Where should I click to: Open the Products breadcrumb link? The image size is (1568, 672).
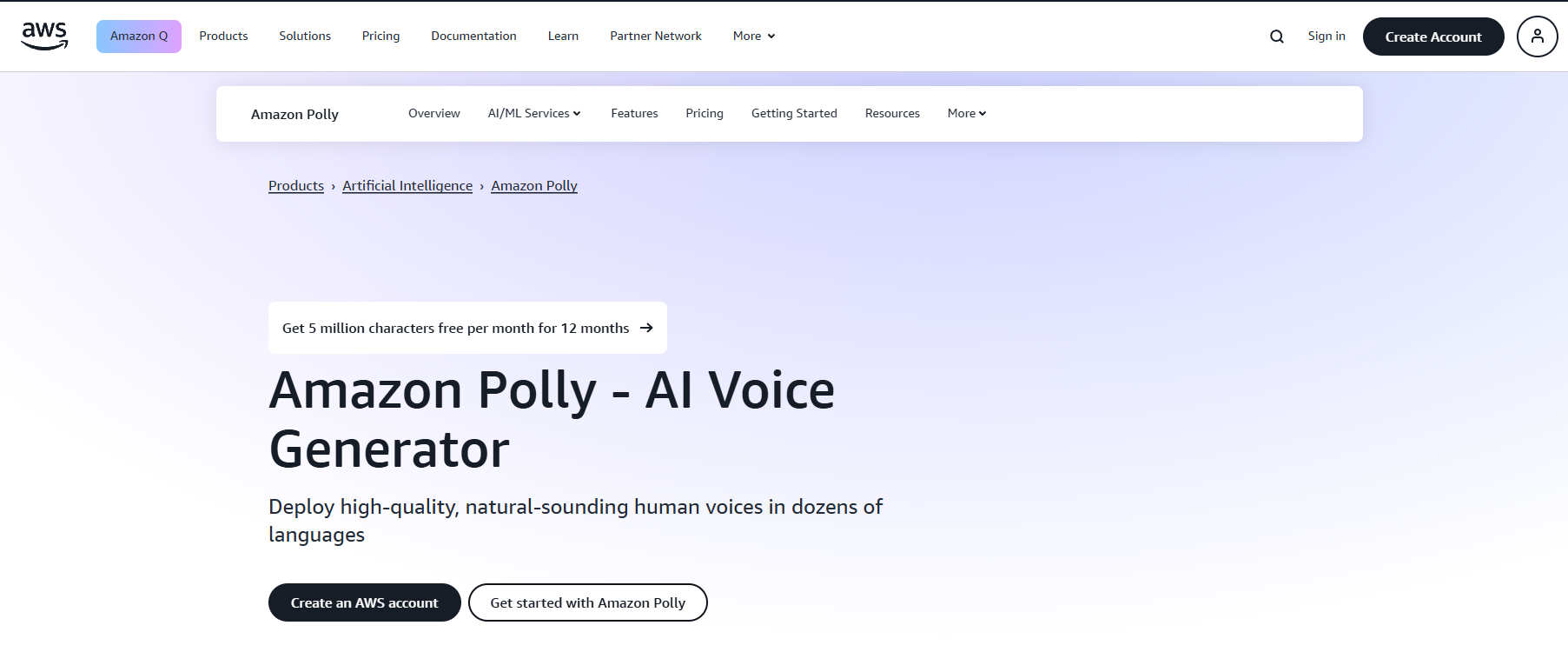click(x=296, y=186)
